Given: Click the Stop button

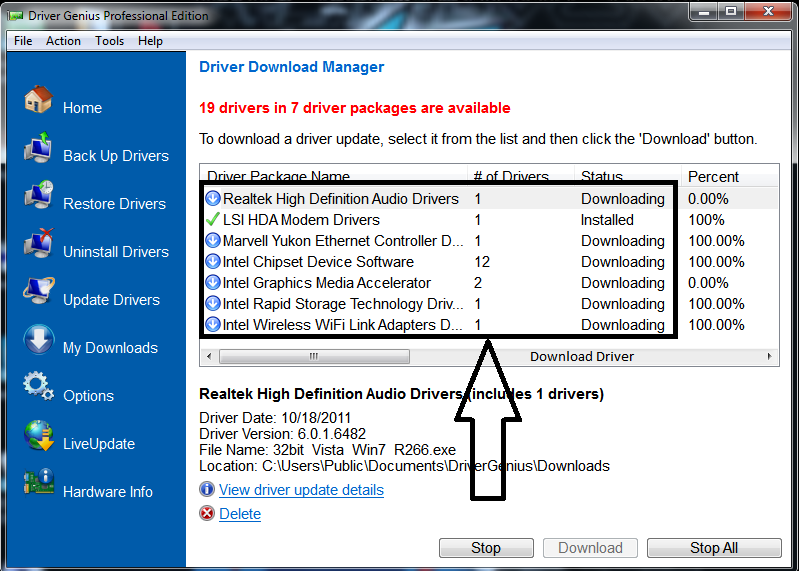Looking at the screenshot, I should (x=486, y=548).
